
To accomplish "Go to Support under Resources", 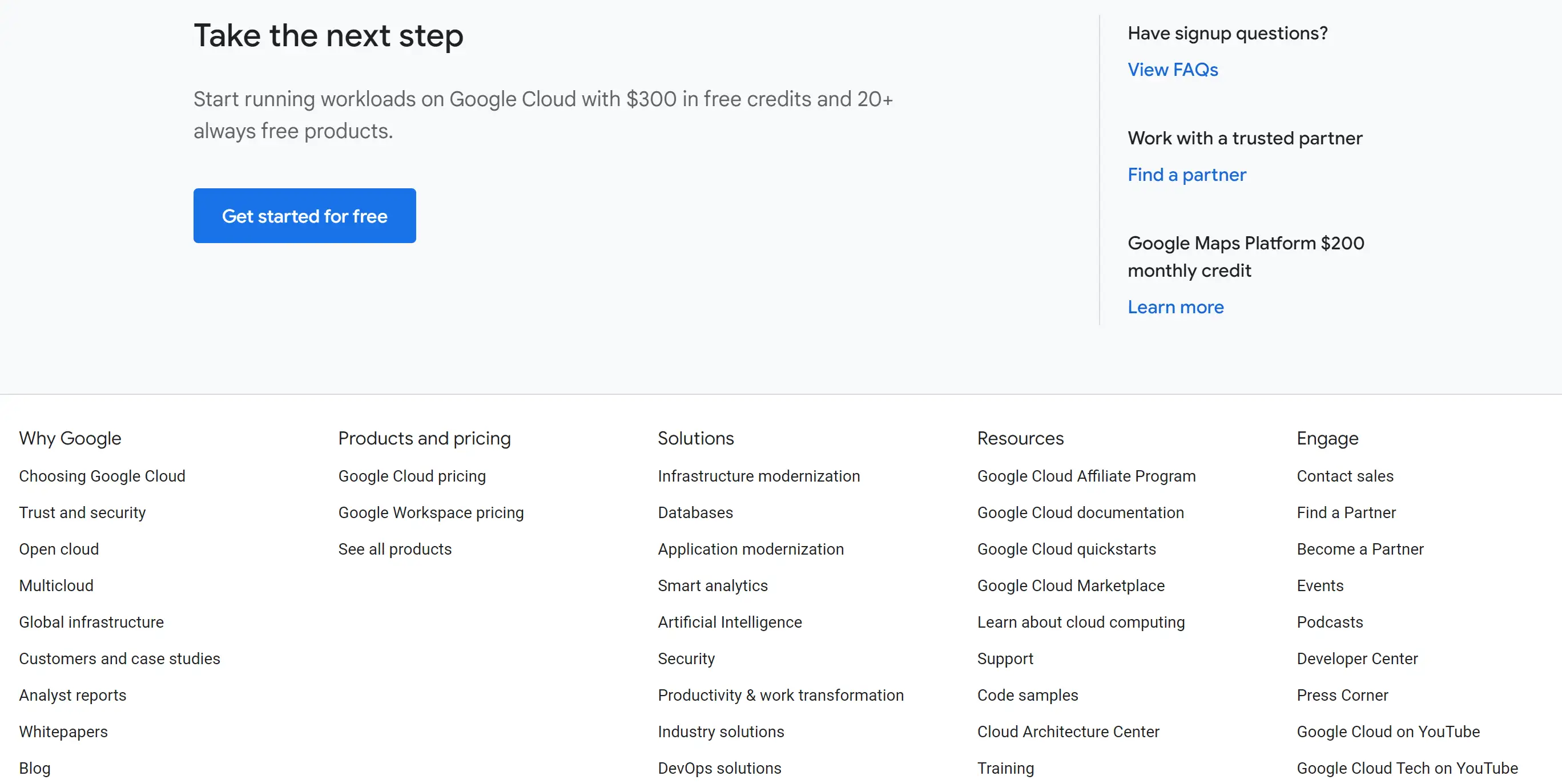I will [x=1005, y=658].
